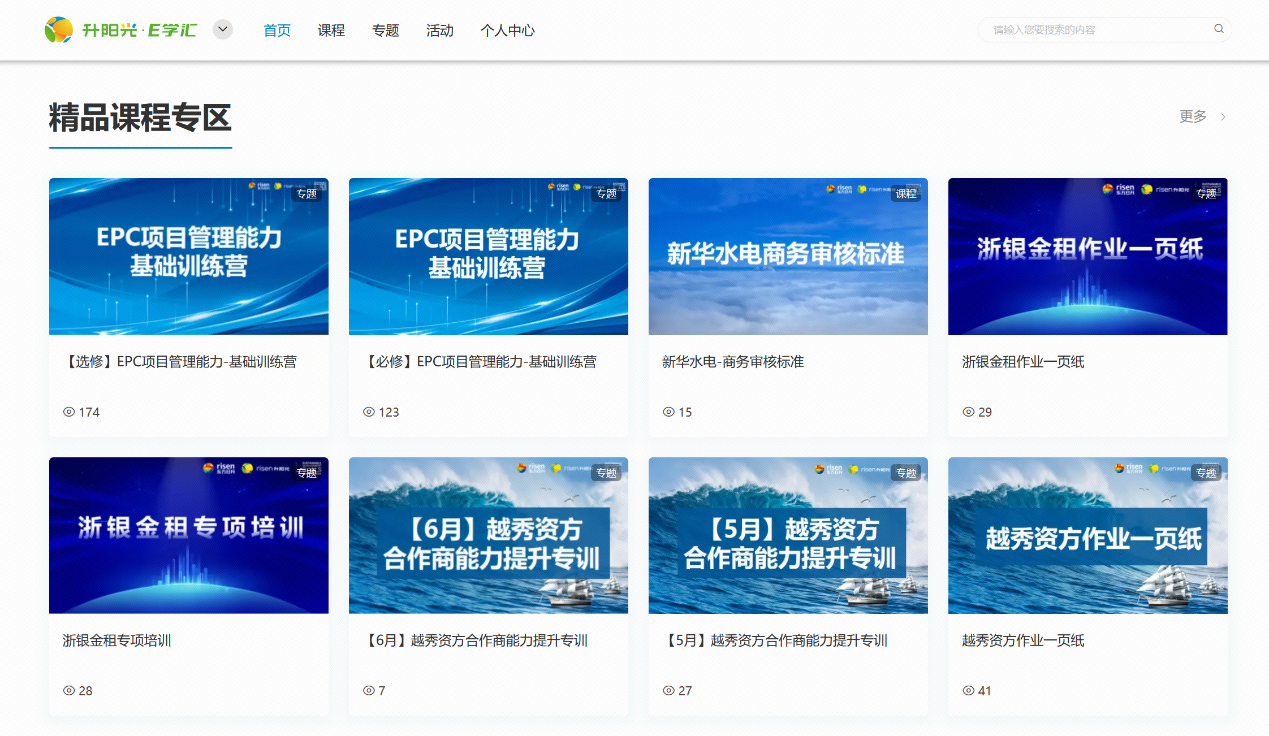Click the eye icon beside 174 views
The width and height of the screenshot is (1269, 736).
[x=69, y=412]
